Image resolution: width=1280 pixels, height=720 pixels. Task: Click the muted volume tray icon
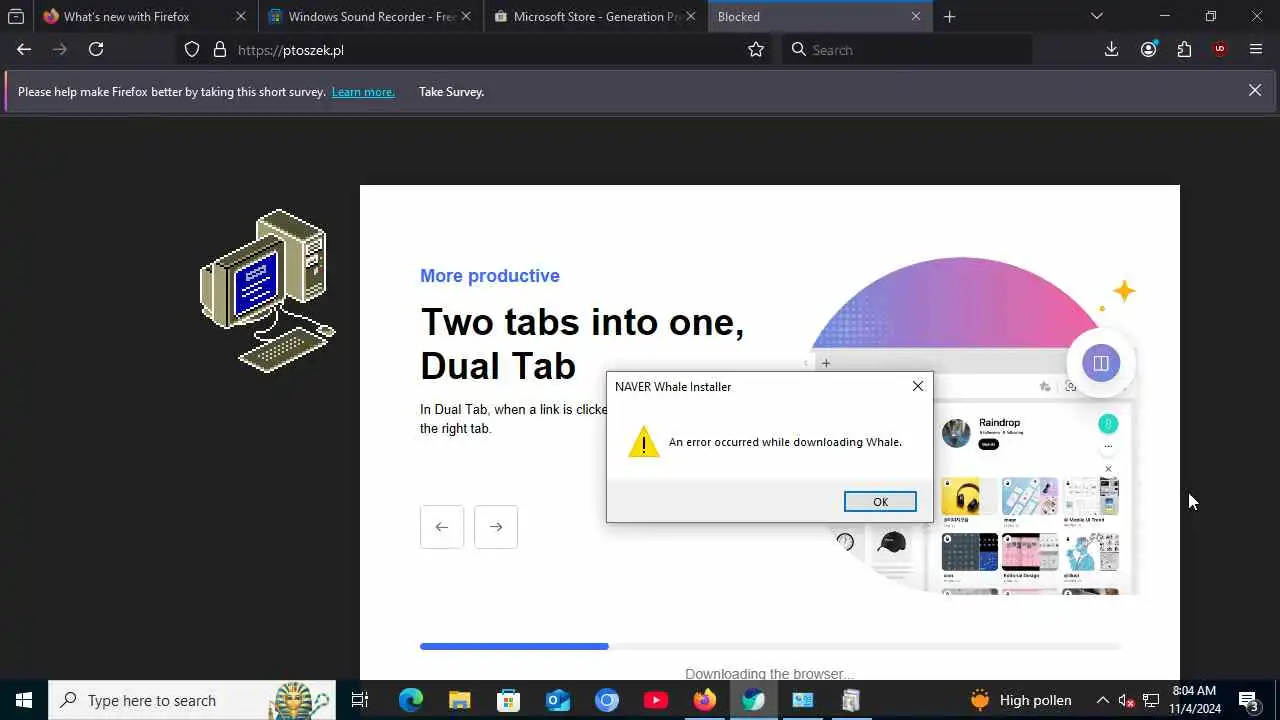1126,700
